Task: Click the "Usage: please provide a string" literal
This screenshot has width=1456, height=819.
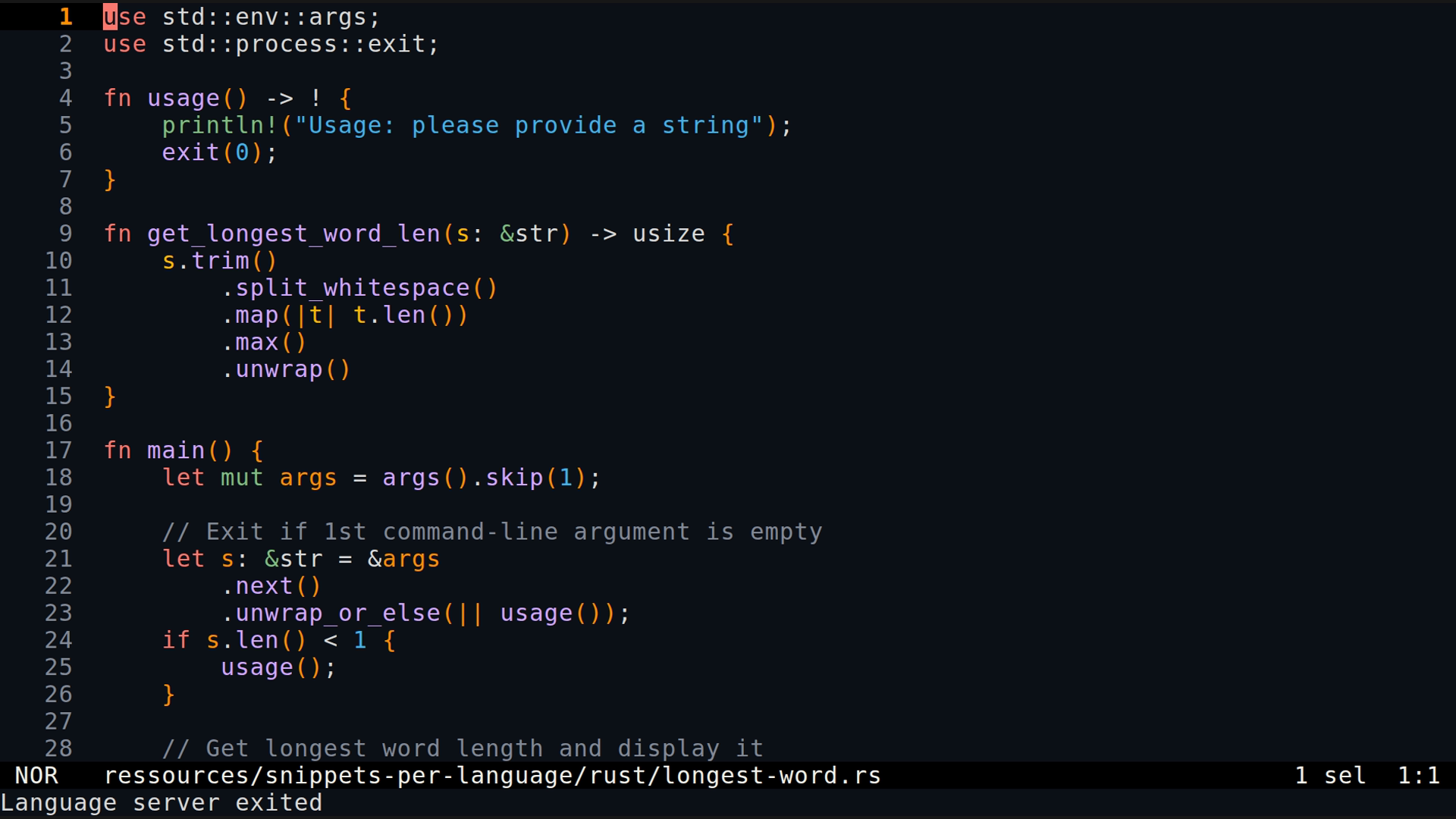Action: tap(529, 125)
